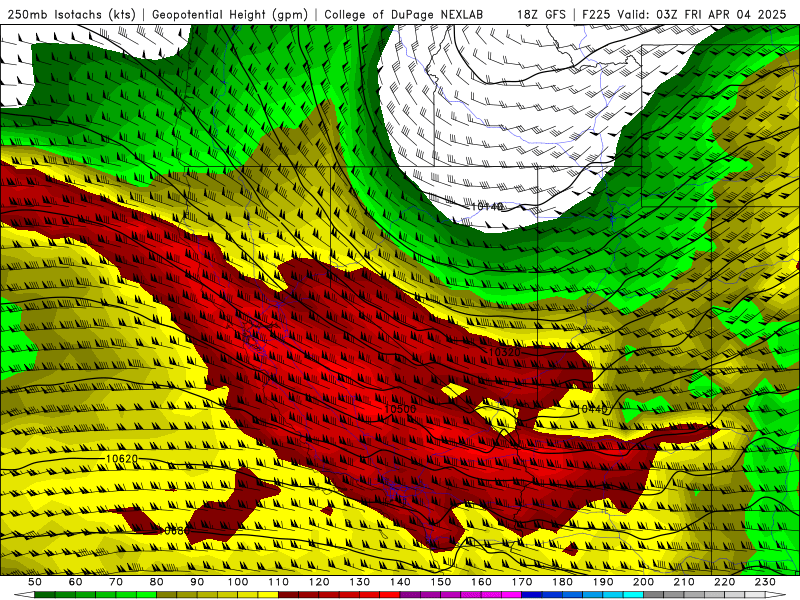This screenshot has width=800, height=600.
Task: Pick the magenta swatch in the color bar
Action: click(x=512, y=595)
